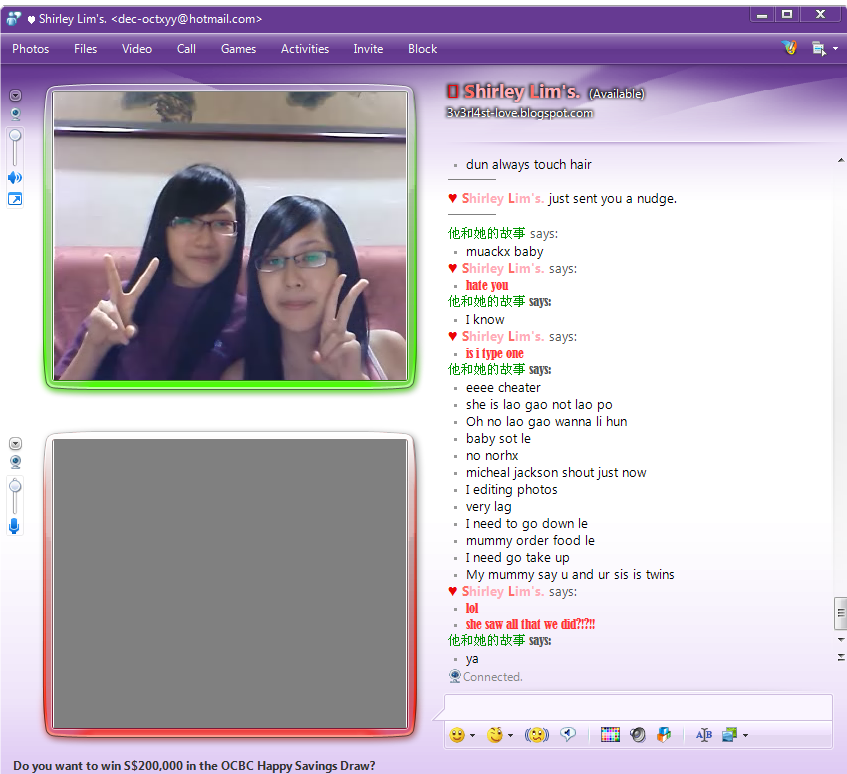Pop out the contact's video to full screen
The width and height of the screenshot is (847, 774).
point(15,199)
